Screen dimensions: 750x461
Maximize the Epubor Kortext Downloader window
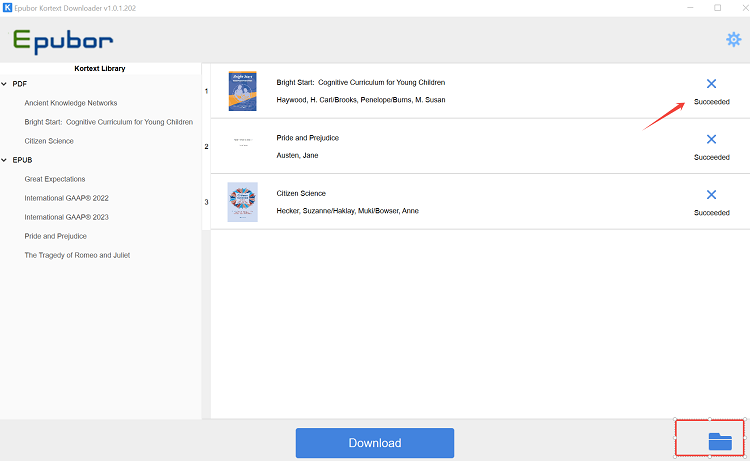tap(717, 8)
